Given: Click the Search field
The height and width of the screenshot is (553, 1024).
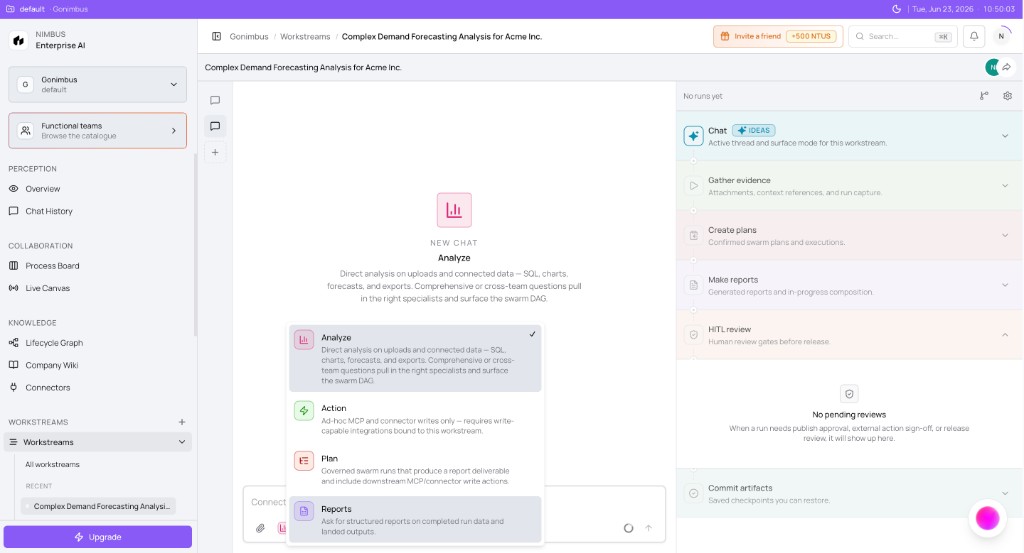Looking at the screenshot, I should (x=903, y=37).
